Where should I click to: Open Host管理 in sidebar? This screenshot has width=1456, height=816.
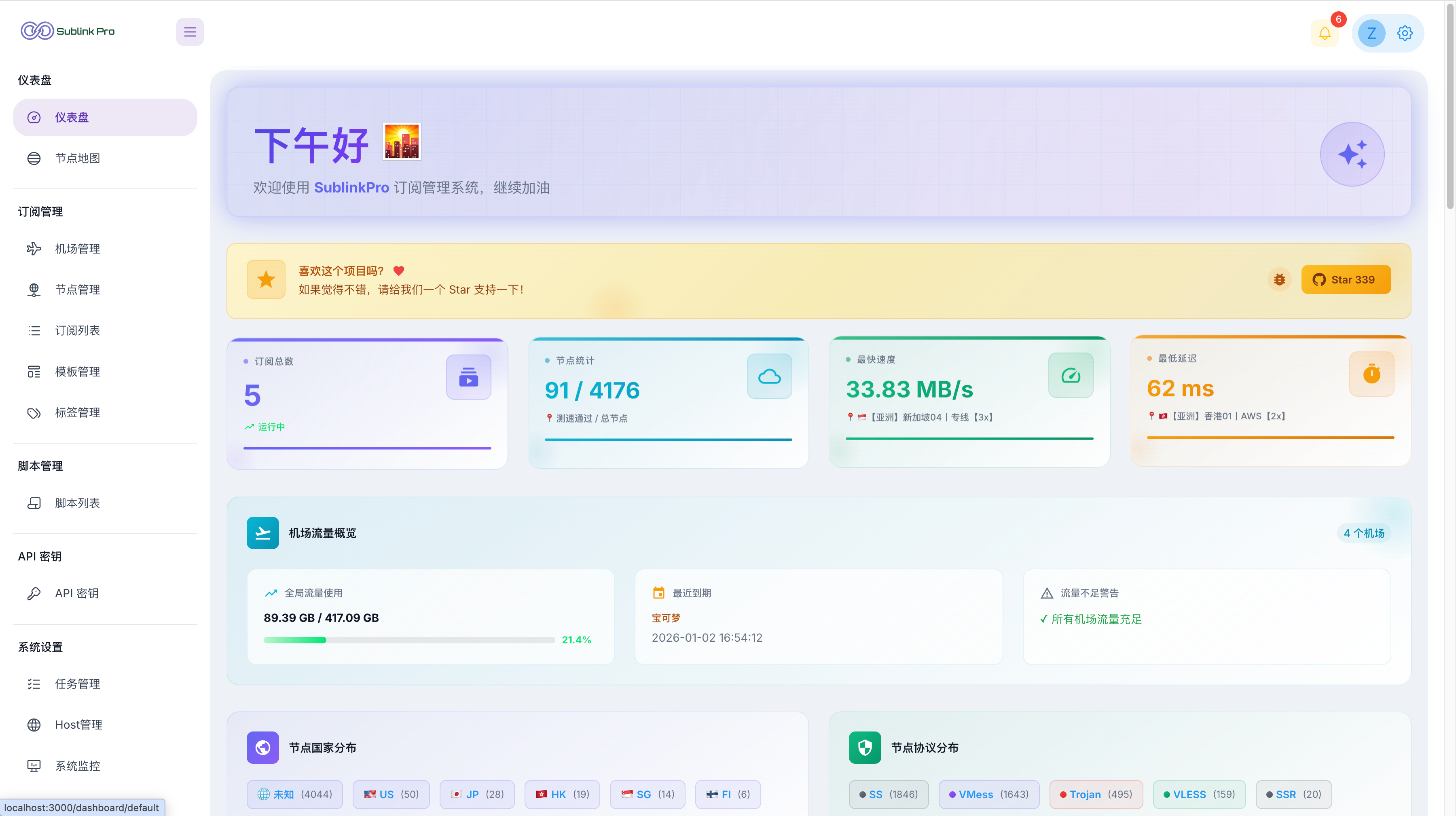click(x=105, y=725)
